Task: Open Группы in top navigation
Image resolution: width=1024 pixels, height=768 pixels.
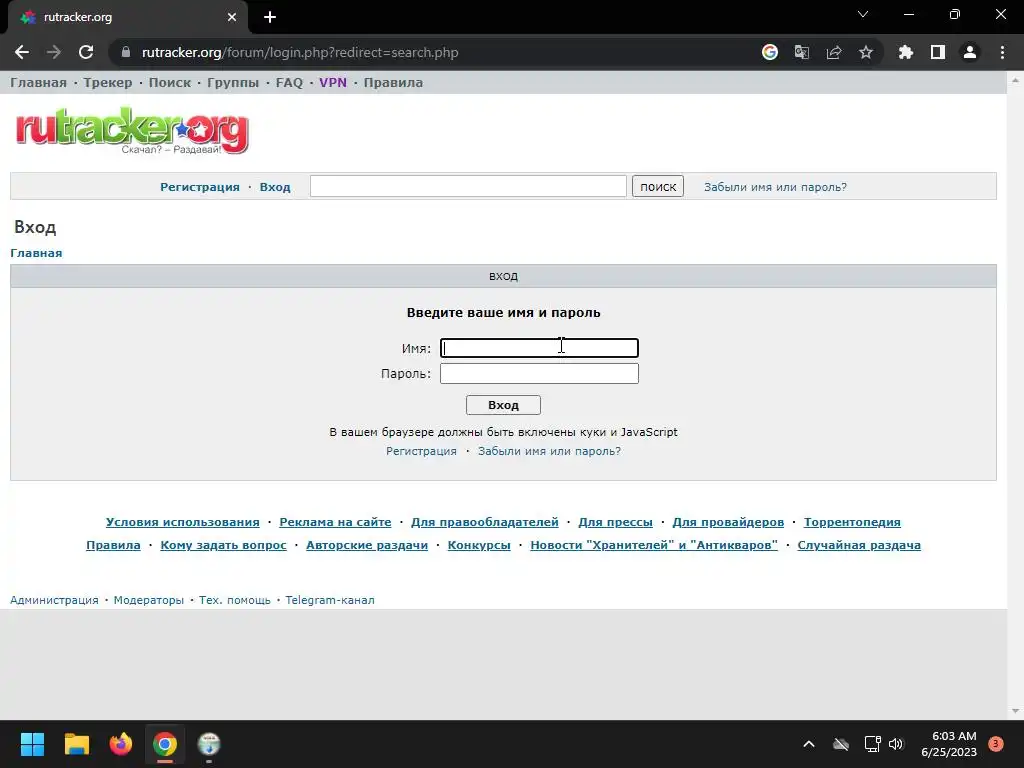Action: [x=233, y=83]
